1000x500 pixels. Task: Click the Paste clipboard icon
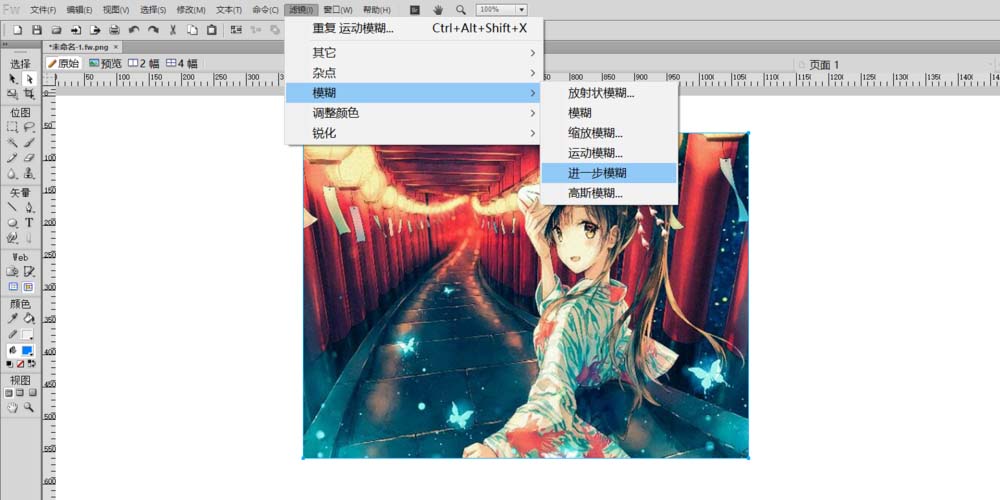[212, 30]
